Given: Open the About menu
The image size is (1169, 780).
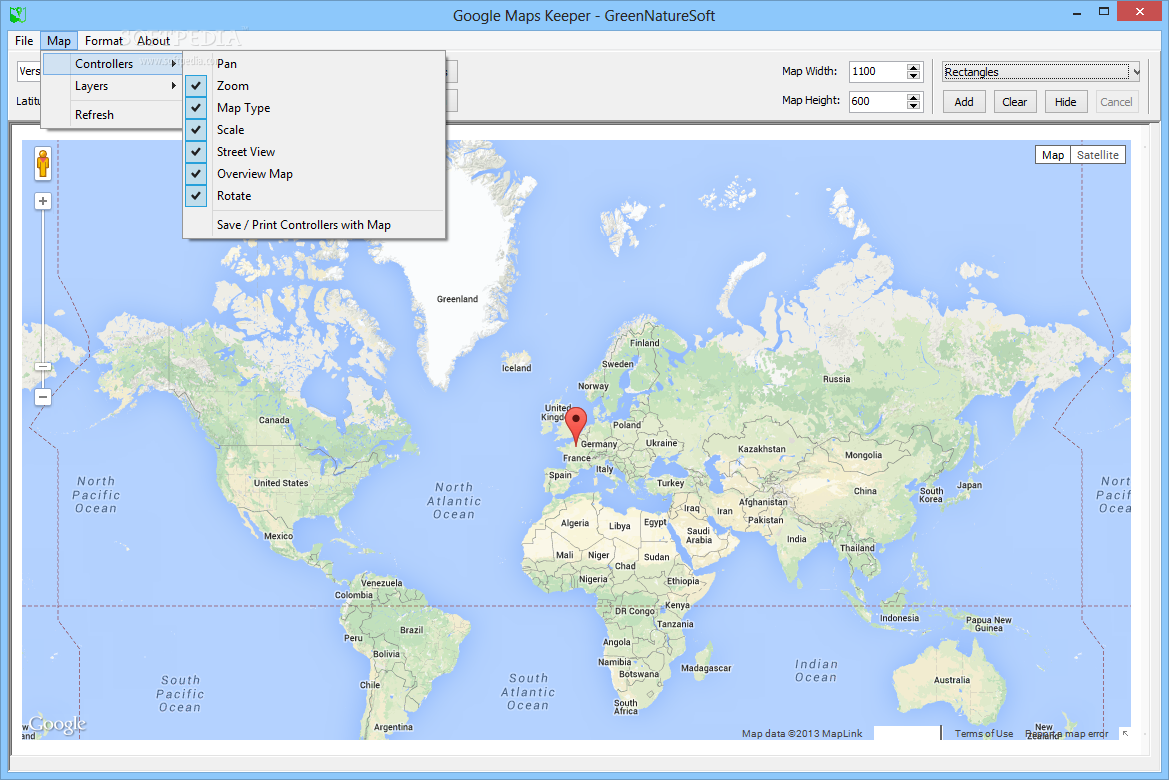Looking at the screenshot, I should tap(154, 40).
